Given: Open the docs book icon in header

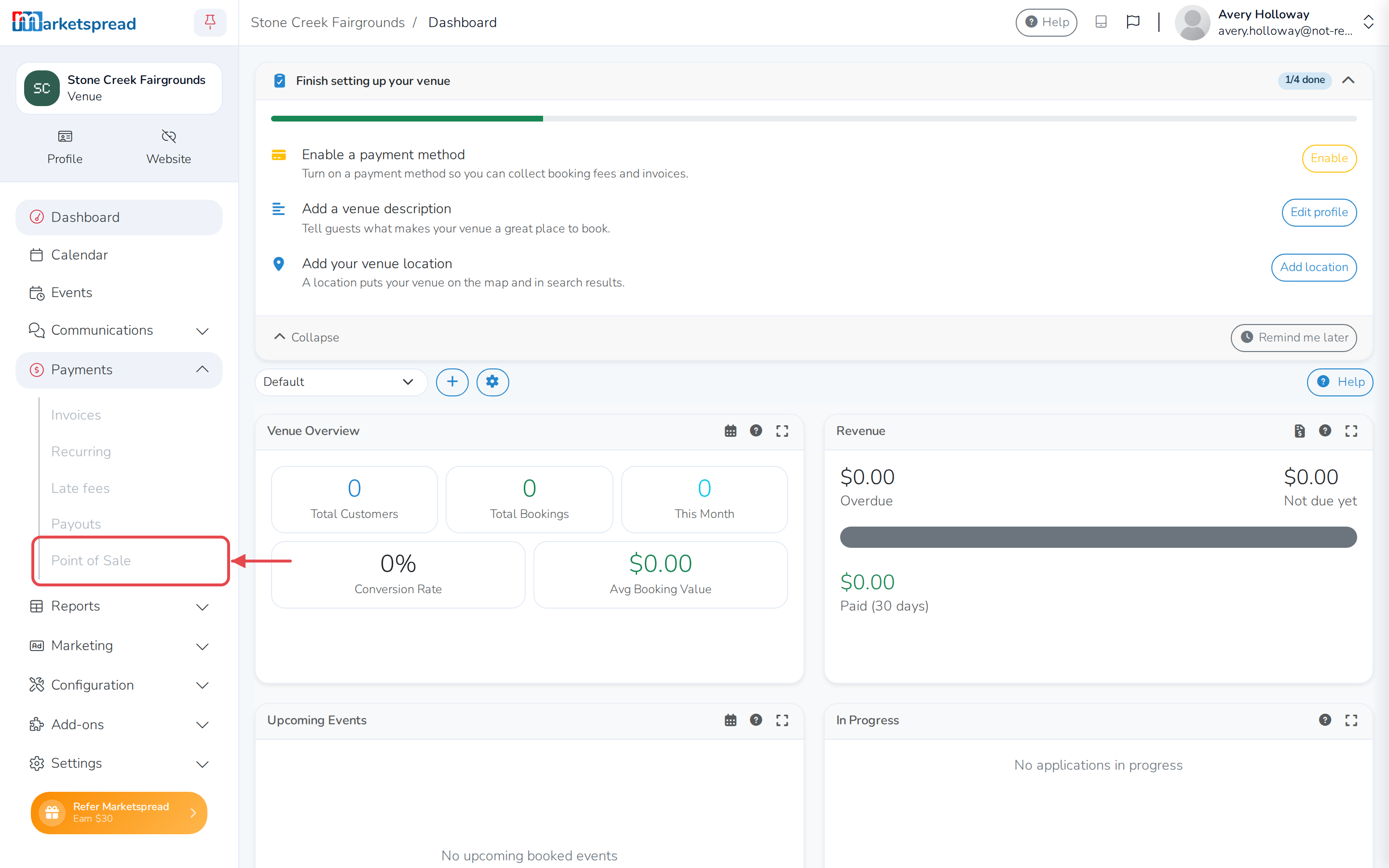Looking at the screenshot, I should pyautogui.click(x=1100, y=22).
